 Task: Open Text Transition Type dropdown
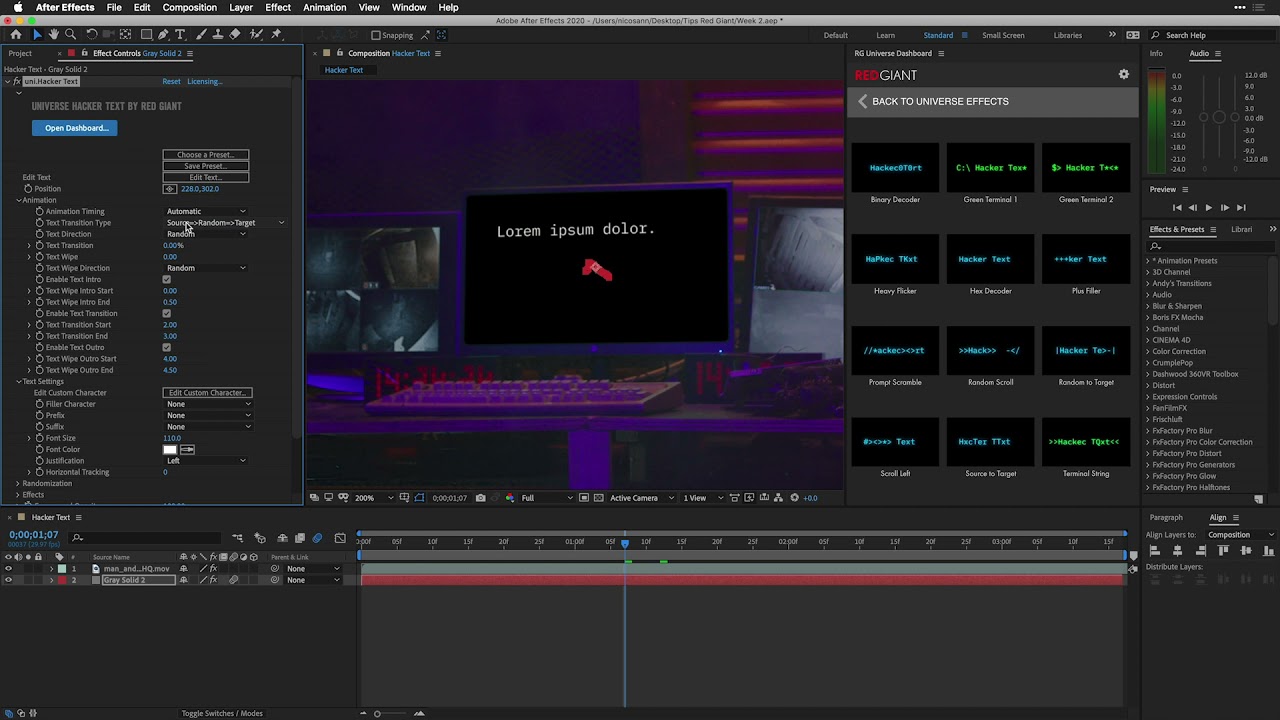point(225,223)
